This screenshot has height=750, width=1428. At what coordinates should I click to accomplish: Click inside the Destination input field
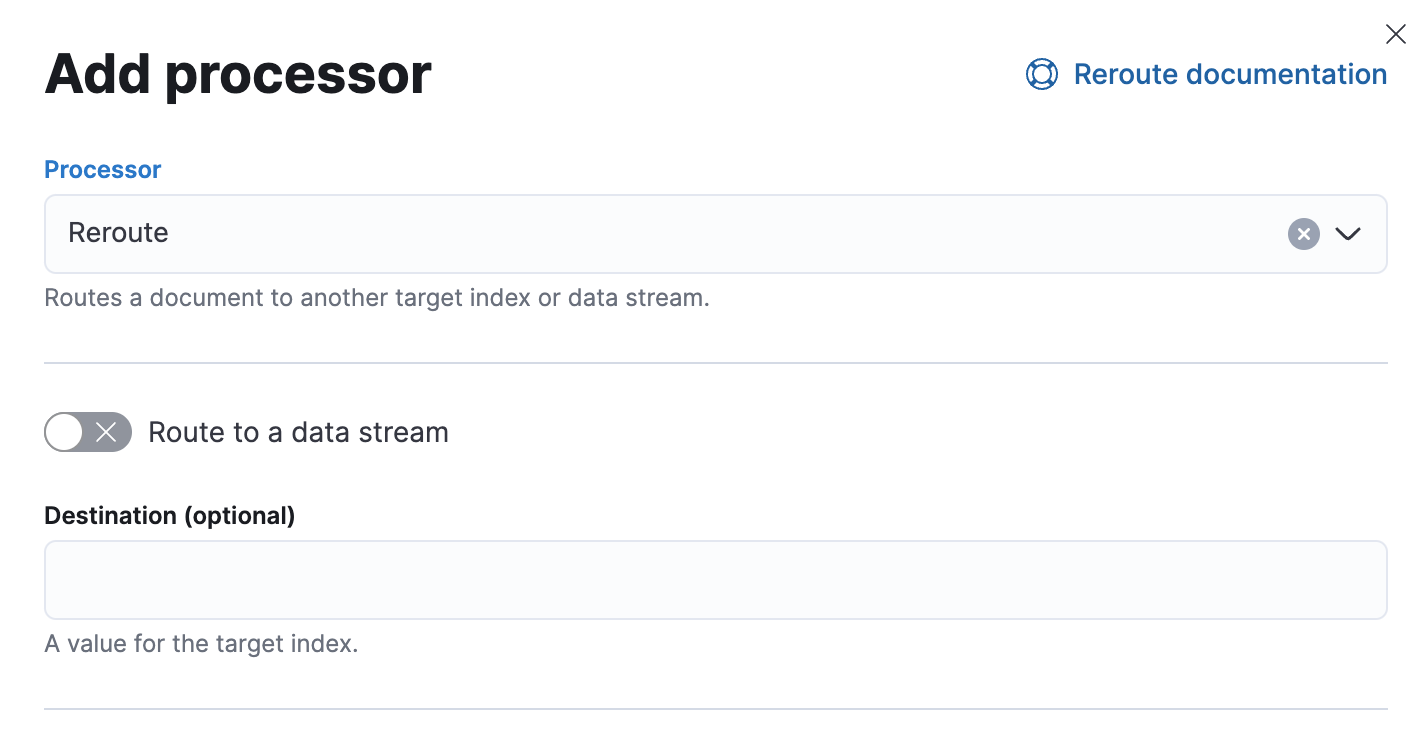715,580
